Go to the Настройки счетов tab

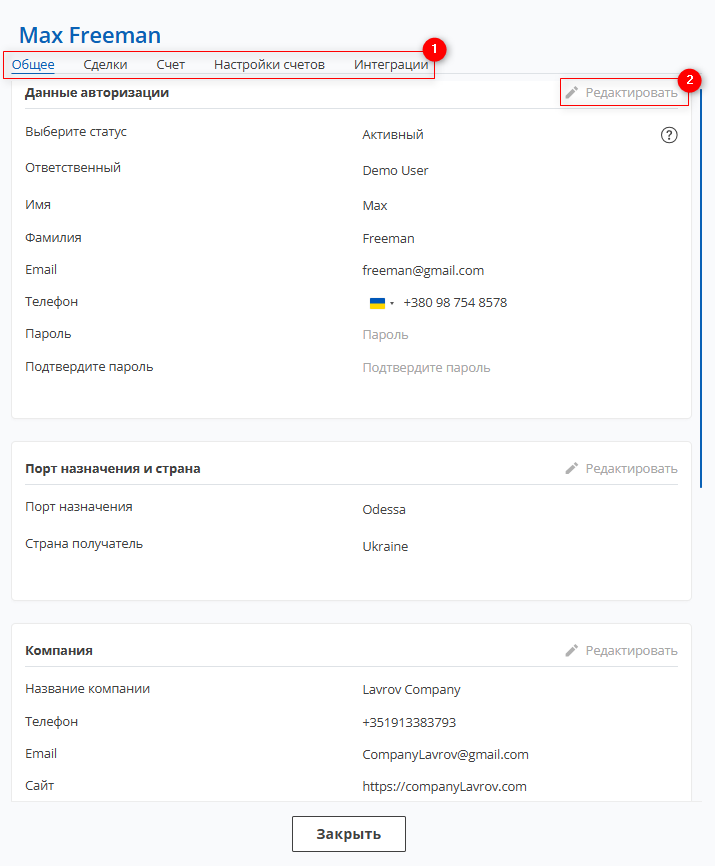tap(269, 65)
